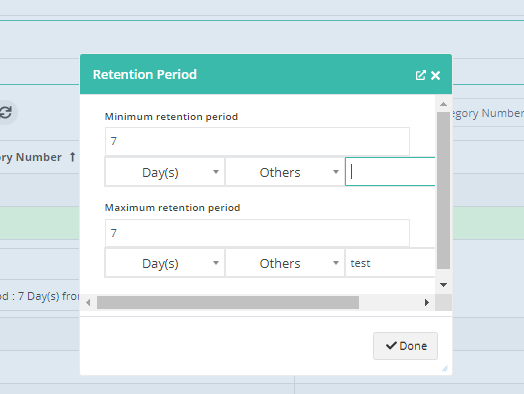Image resolution: width=524 pixels, height=394 pixels.
Task: Click the refresh icon behind the dialog
Action: (6, 112)
